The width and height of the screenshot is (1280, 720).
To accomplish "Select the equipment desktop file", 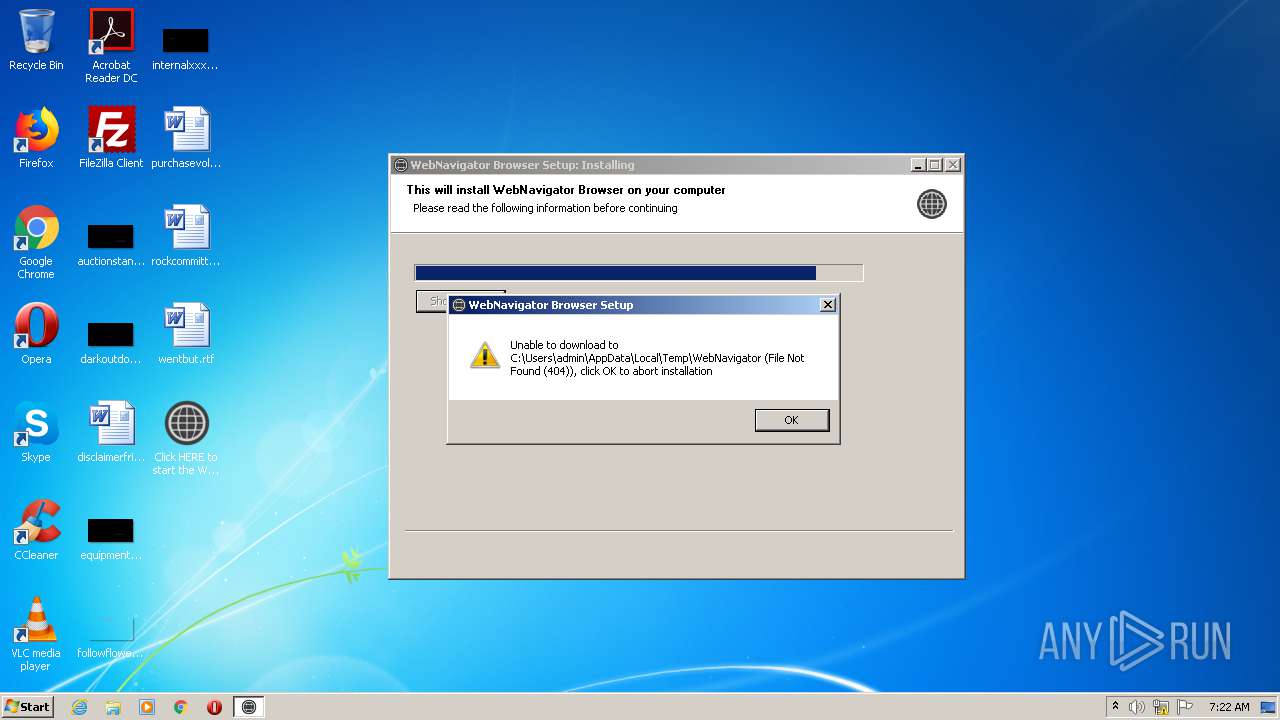I will 111,537.
